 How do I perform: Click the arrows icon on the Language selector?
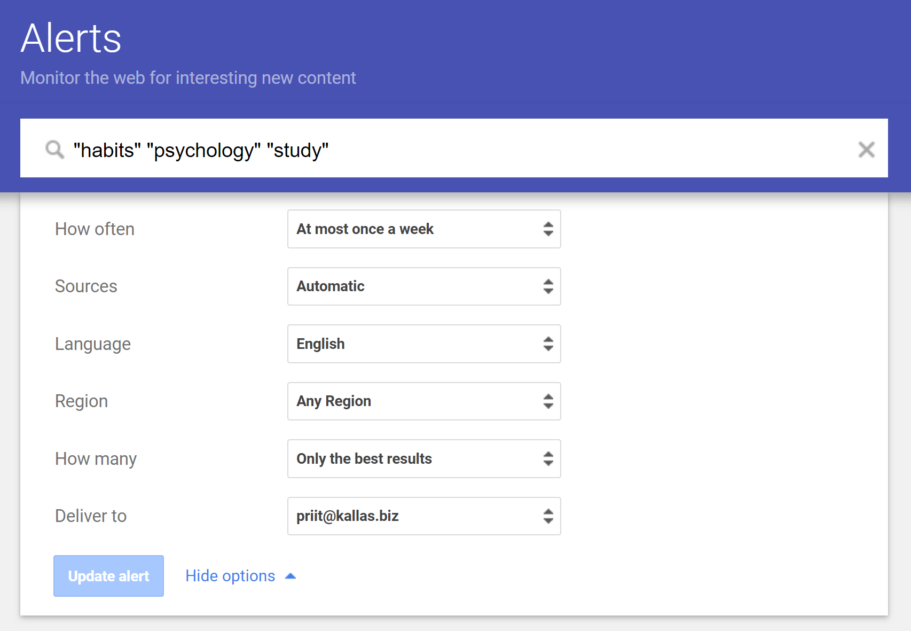coord(548,343)
